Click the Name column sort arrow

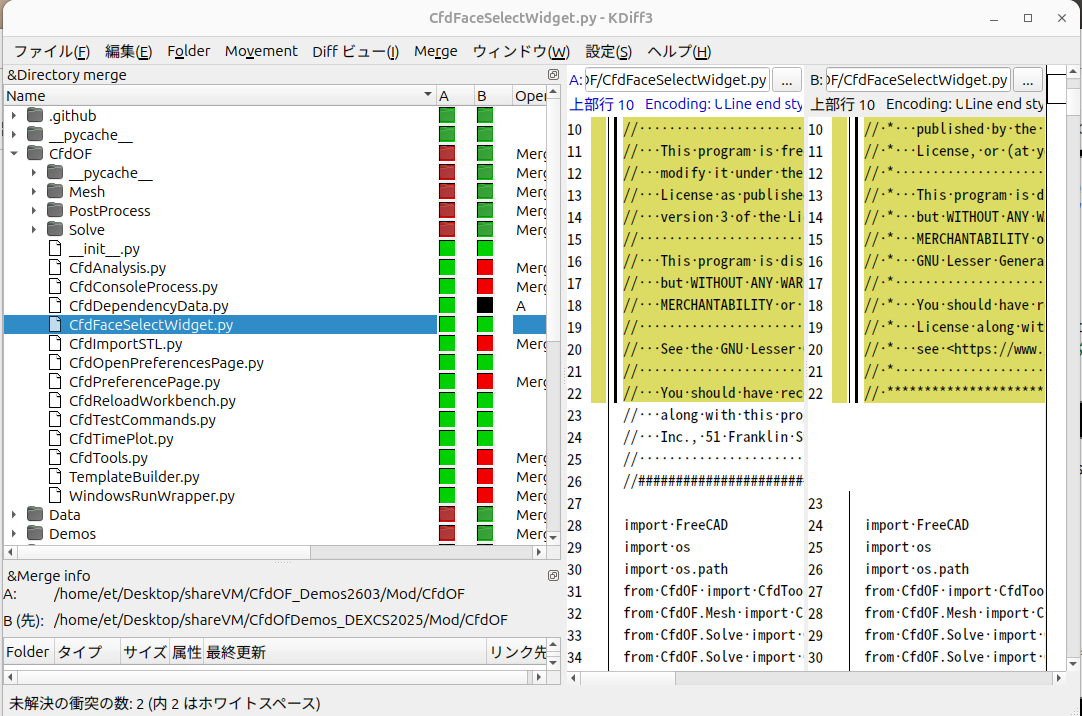pos(428,96)
